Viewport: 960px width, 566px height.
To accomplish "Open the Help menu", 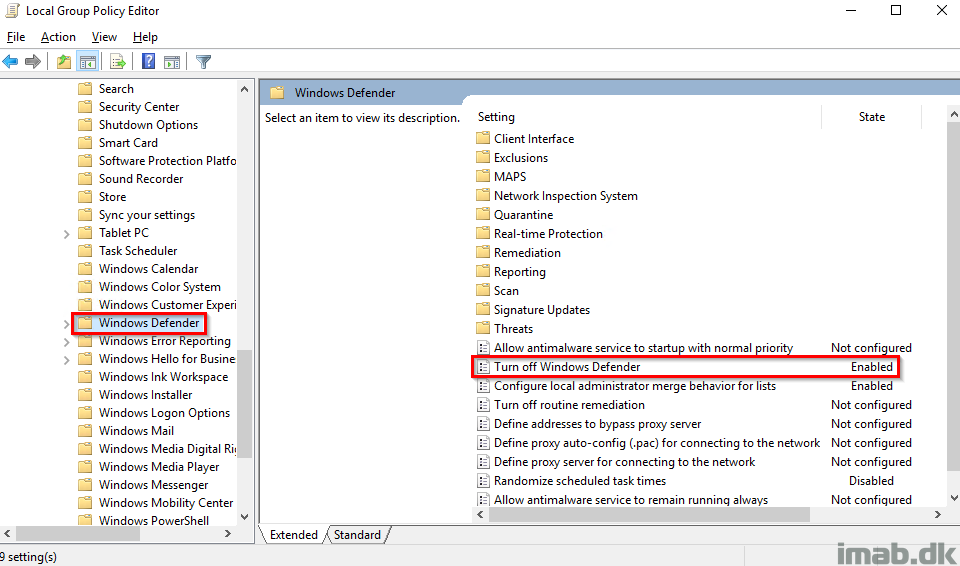I will pyautogui.click(x=145, y=37).
